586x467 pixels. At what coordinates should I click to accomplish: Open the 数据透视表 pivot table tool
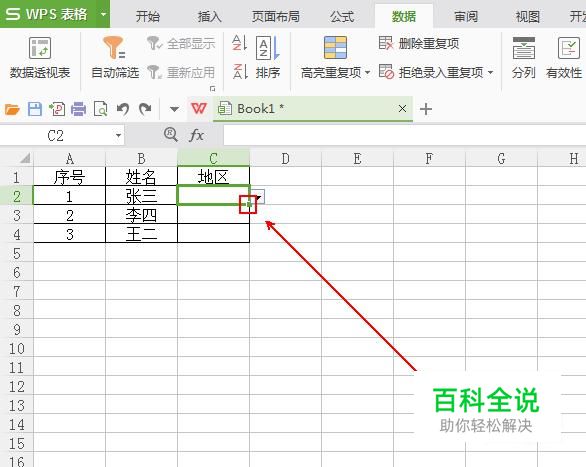point(40,58)
